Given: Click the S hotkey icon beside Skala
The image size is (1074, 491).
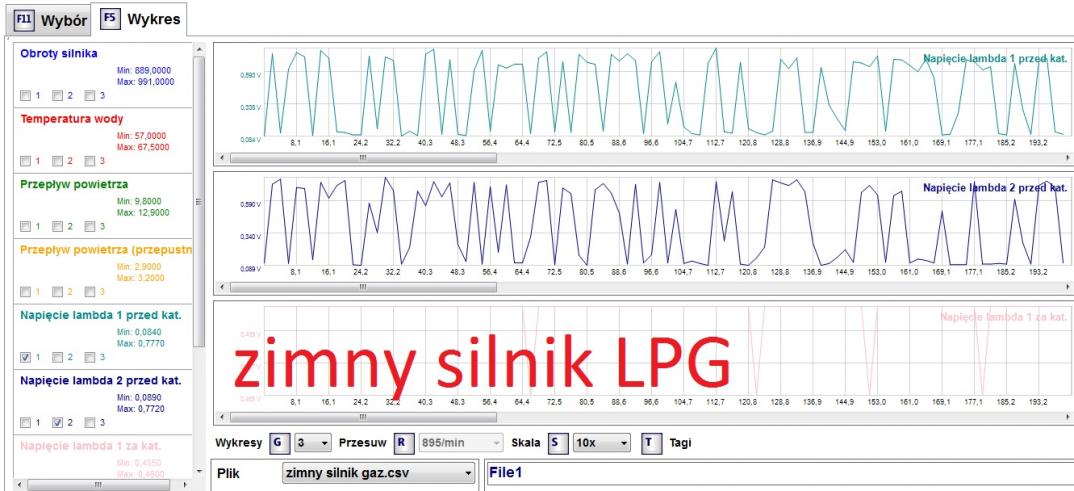Looking at the screenshot, I should coord(556,442).
